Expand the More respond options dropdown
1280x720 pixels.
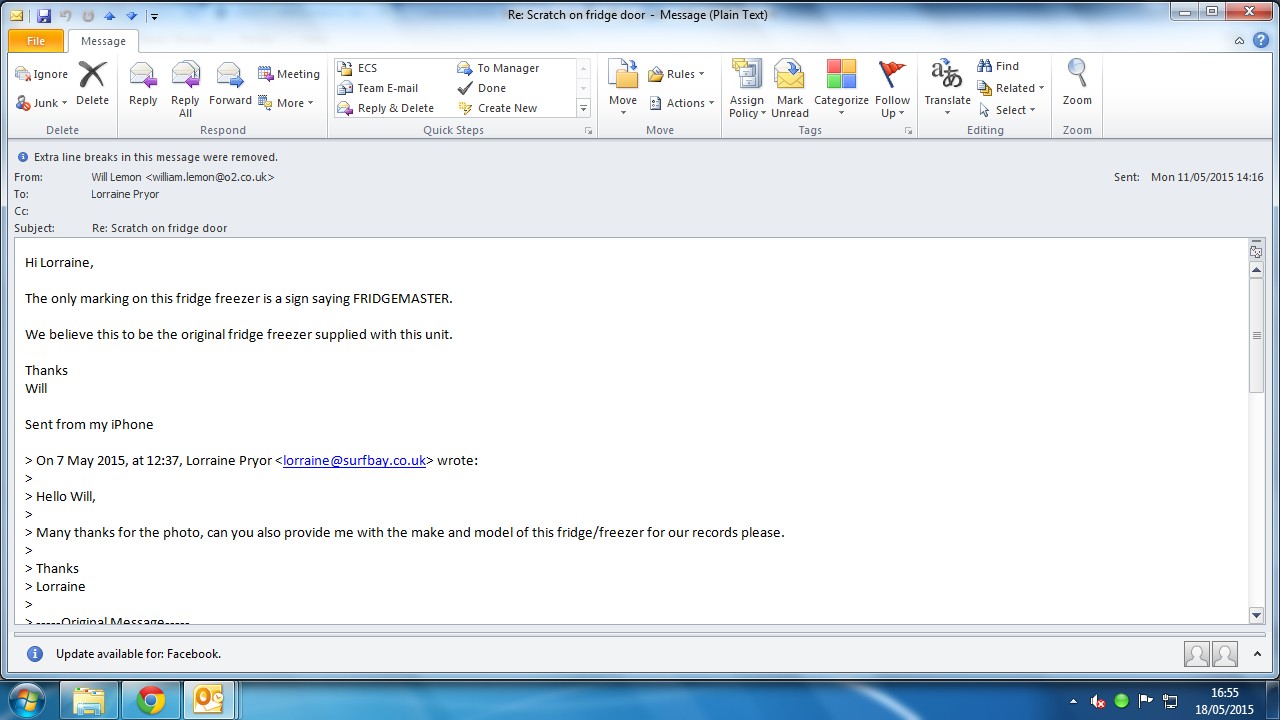(x=286, y=103)
